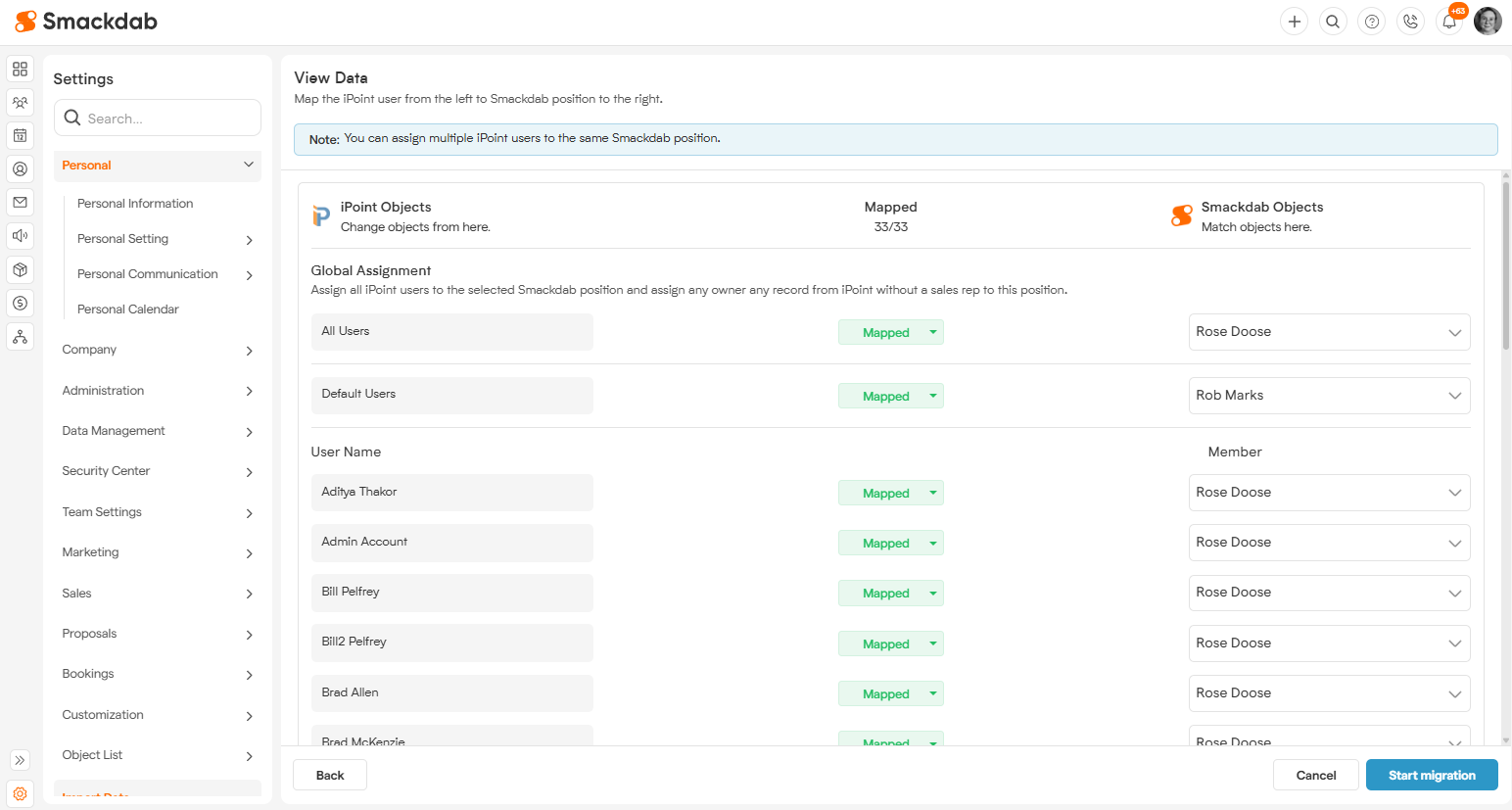Viewport: 1512px width, 810px height.
Task: Click the help question mark icon
Action: point(1372,22)
